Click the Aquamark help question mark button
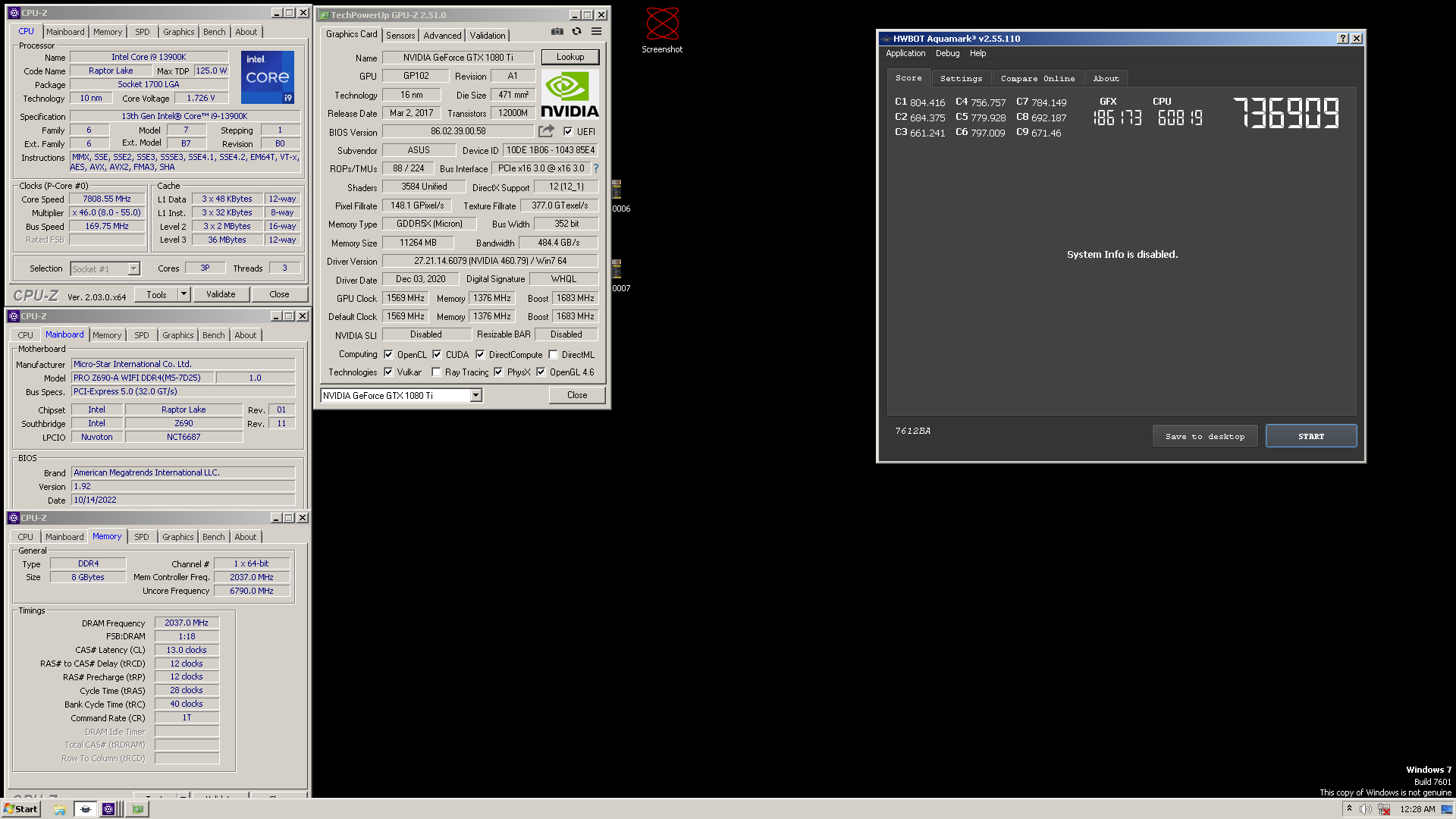Viewport: 1456px width, 819px height. 1343,39
